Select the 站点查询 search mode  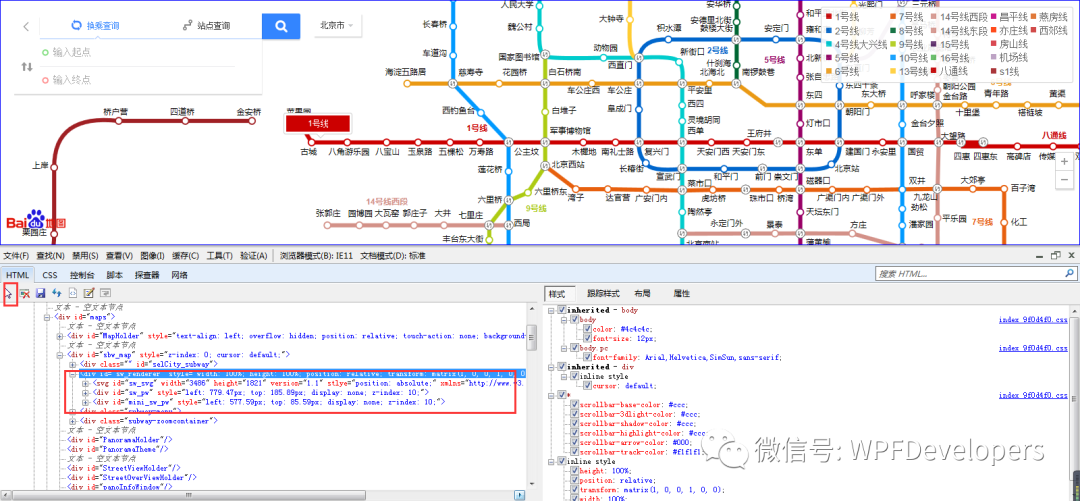coord(207,26)
